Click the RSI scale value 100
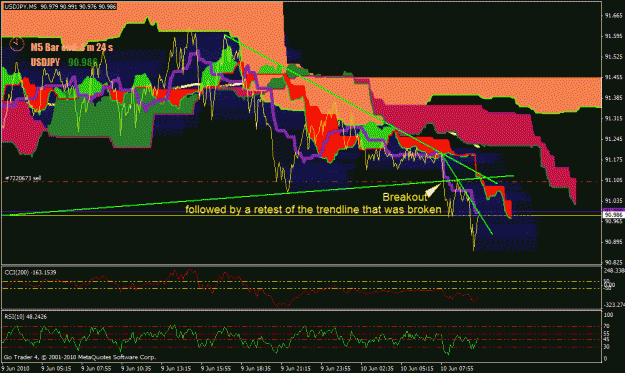Viewport: 625px width, 373px height. [609, 315]
